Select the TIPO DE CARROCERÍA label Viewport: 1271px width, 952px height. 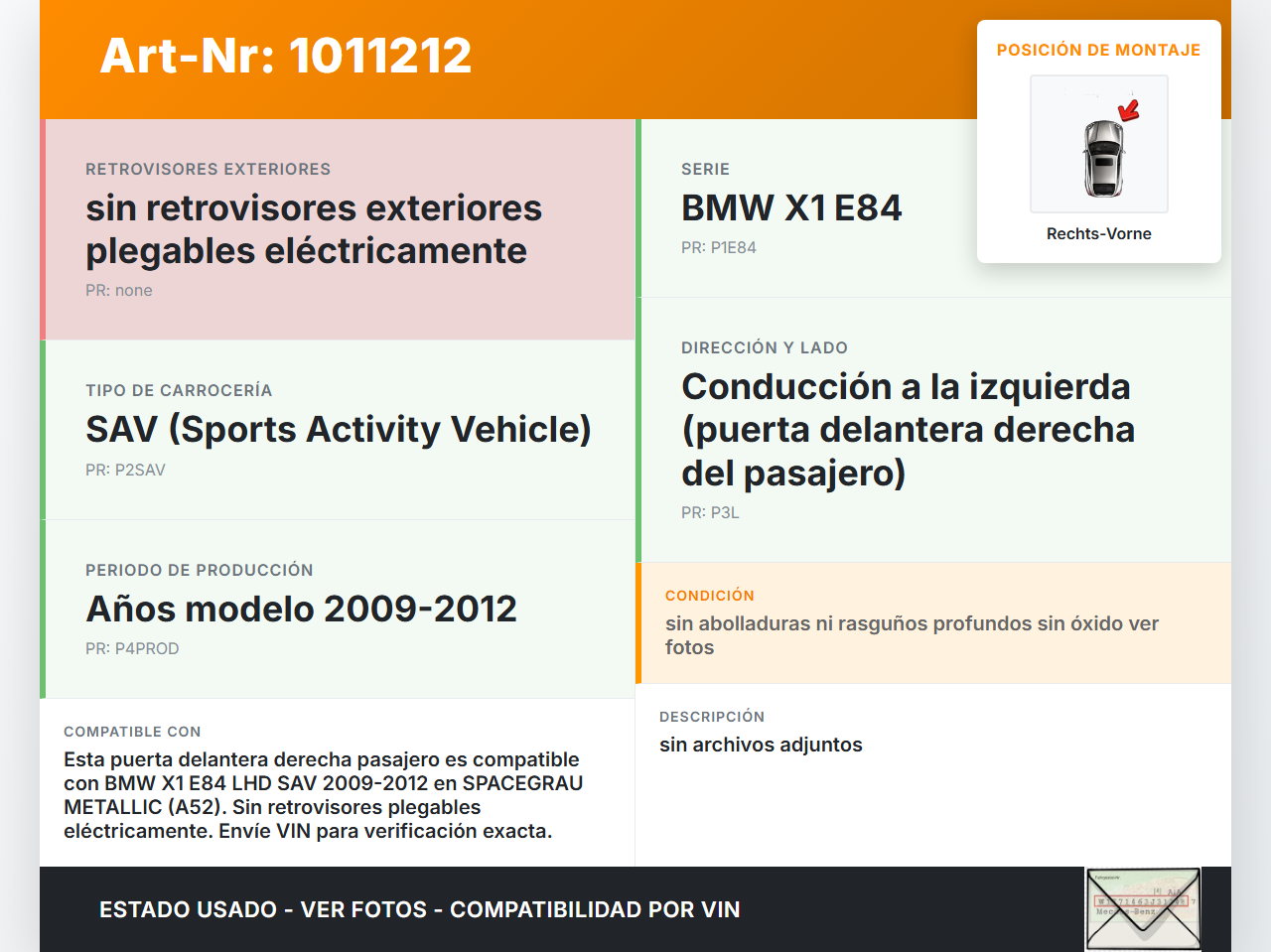point(179,390)
